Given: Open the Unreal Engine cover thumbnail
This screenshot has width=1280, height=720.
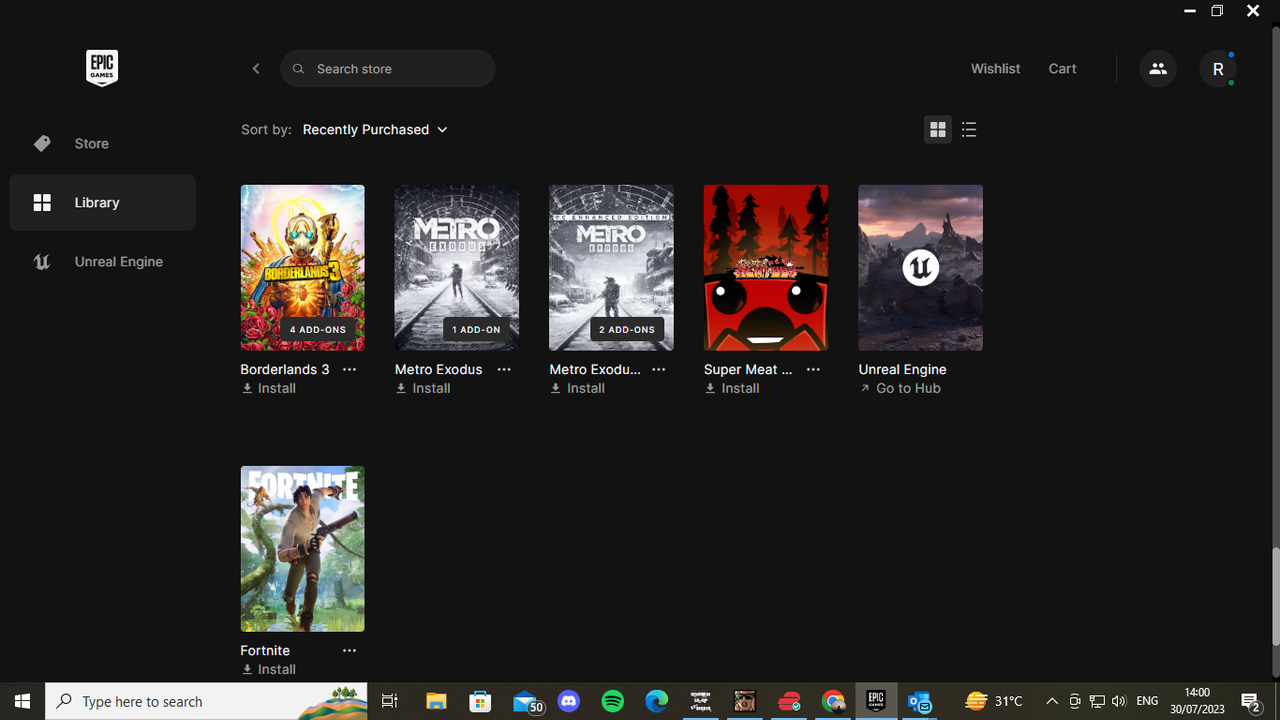Looking at the screenshot, I should 920,268.
